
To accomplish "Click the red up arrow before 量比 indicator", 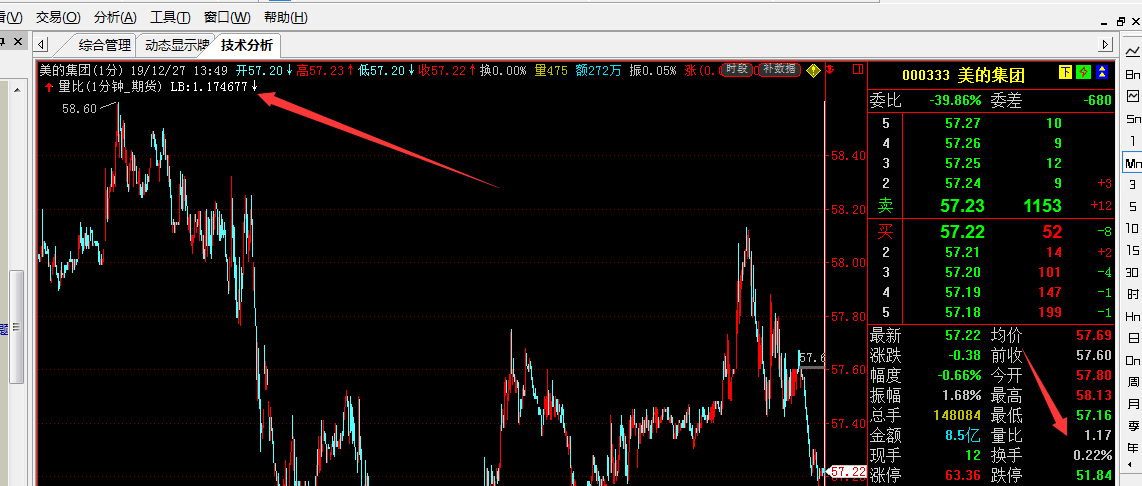I will tap(49, 87).
